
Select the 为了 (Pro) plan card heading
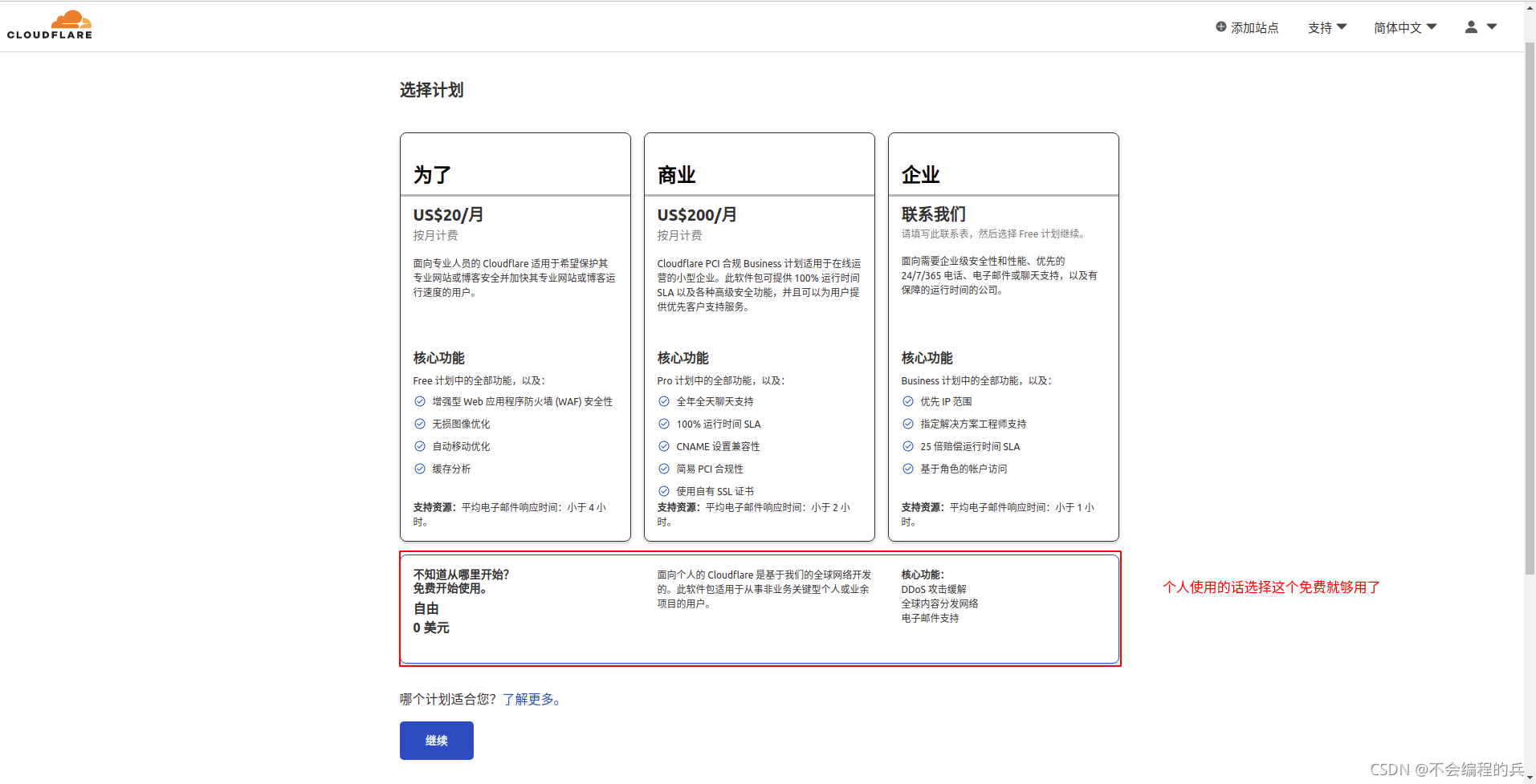click(432, 174)
